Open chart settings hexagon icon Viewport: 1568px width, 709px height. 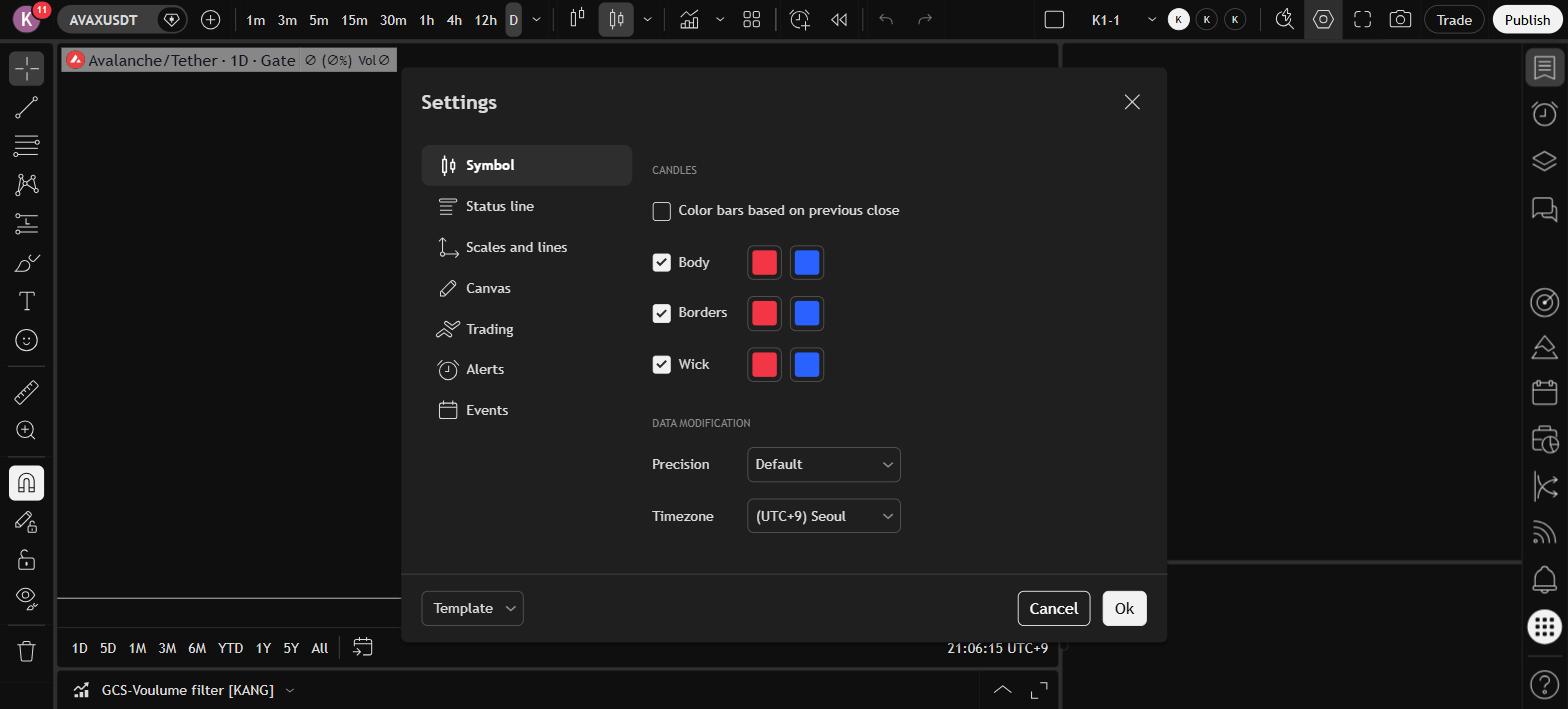coord(1323,19)
